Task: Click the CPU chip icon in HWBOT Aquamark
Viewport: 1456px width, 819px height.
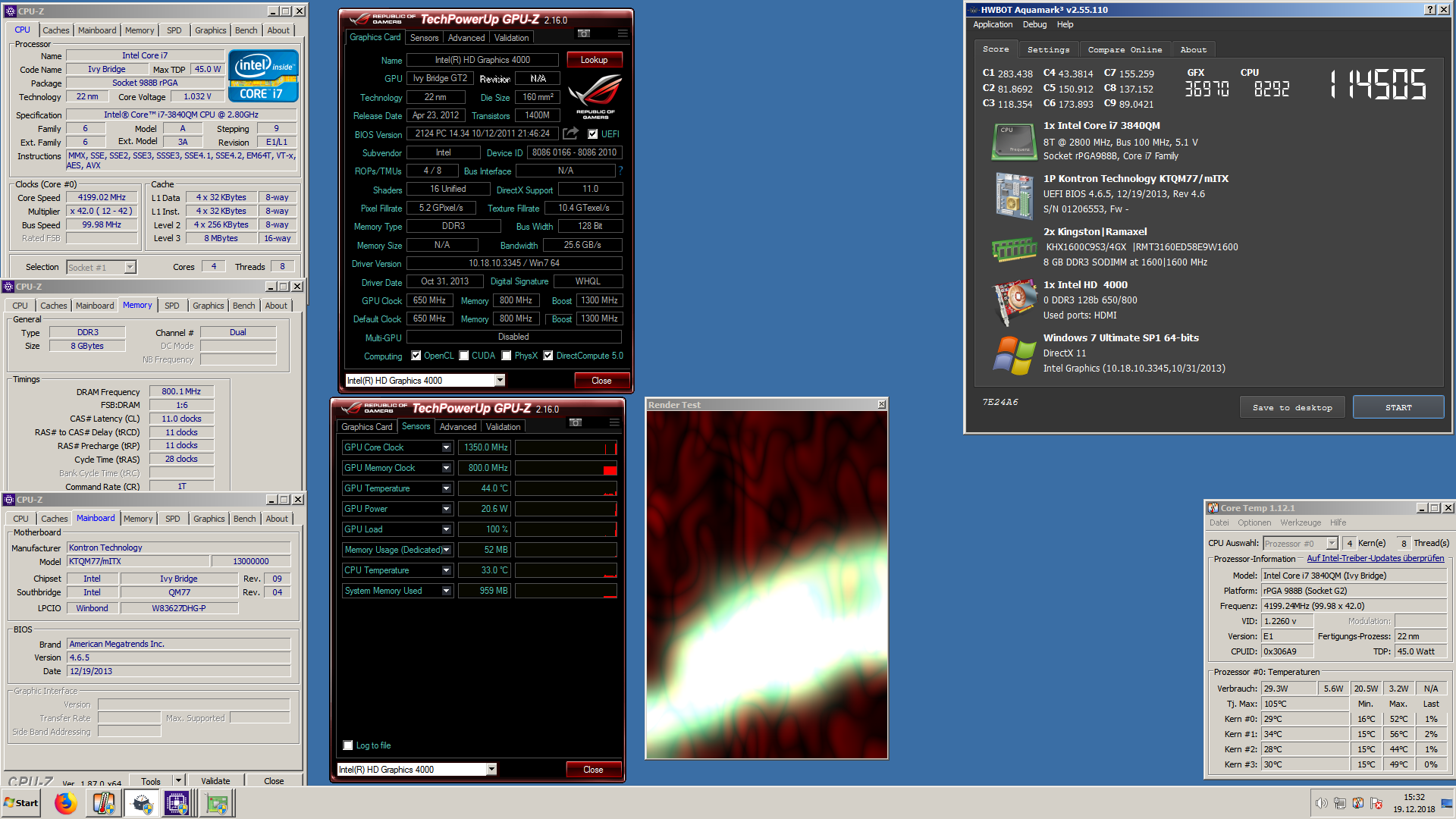Action: (x=1014, y=142)
